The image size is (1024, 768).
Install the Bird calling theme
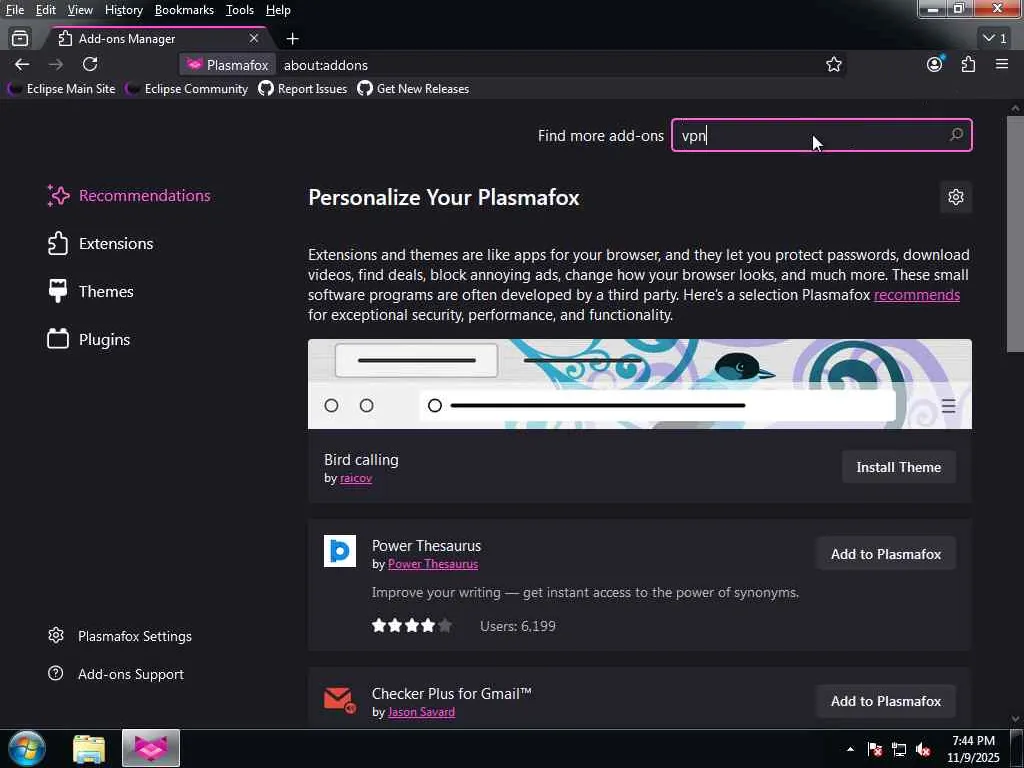click(x=898, y=467)
